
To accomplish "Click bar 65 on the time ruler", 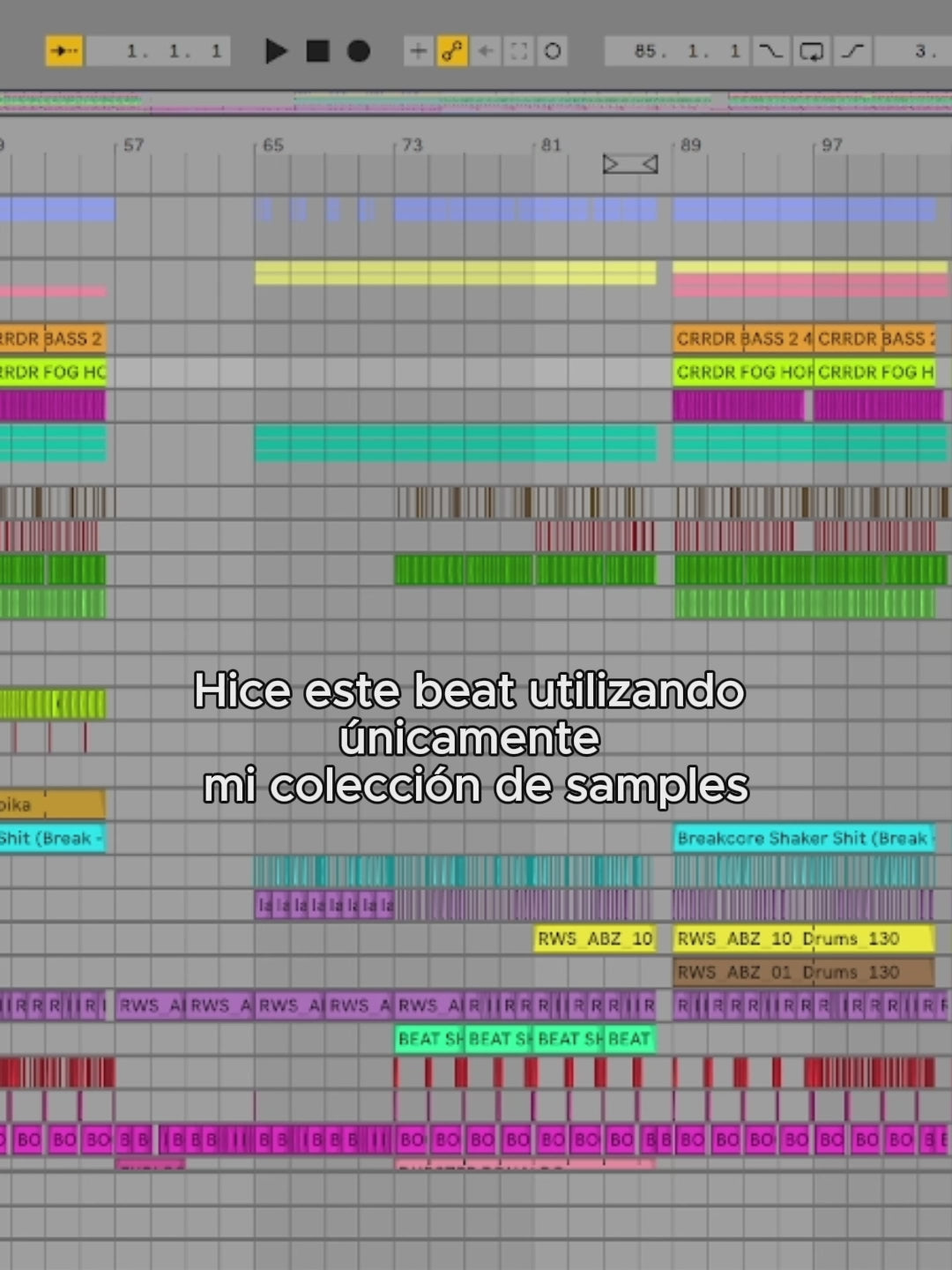I will [x=273, y=145].
